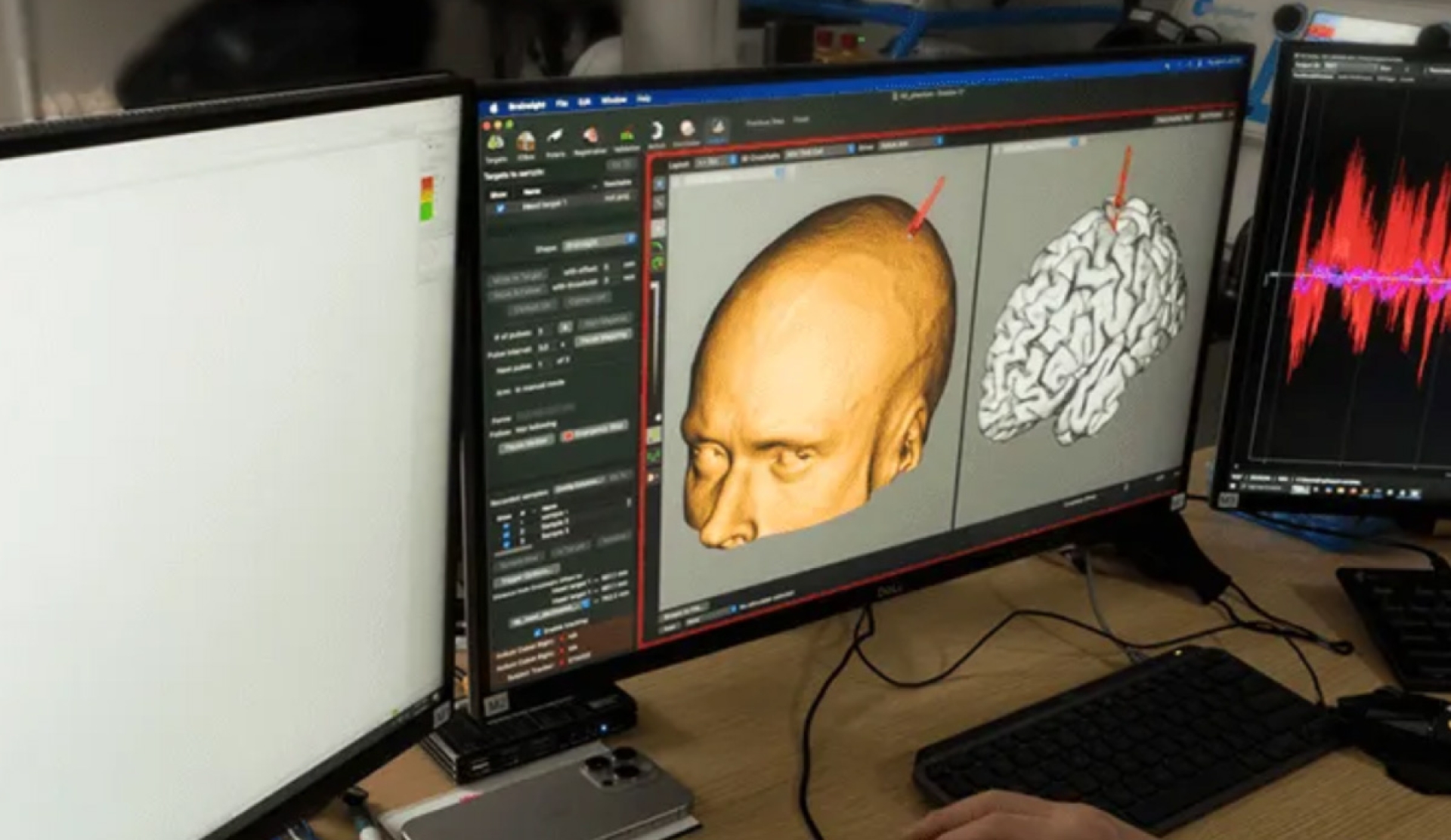Click the round white head icon in toolbar
Image resolution: width=1451 pixels, height=840 pixels.
tap(686, 130)
